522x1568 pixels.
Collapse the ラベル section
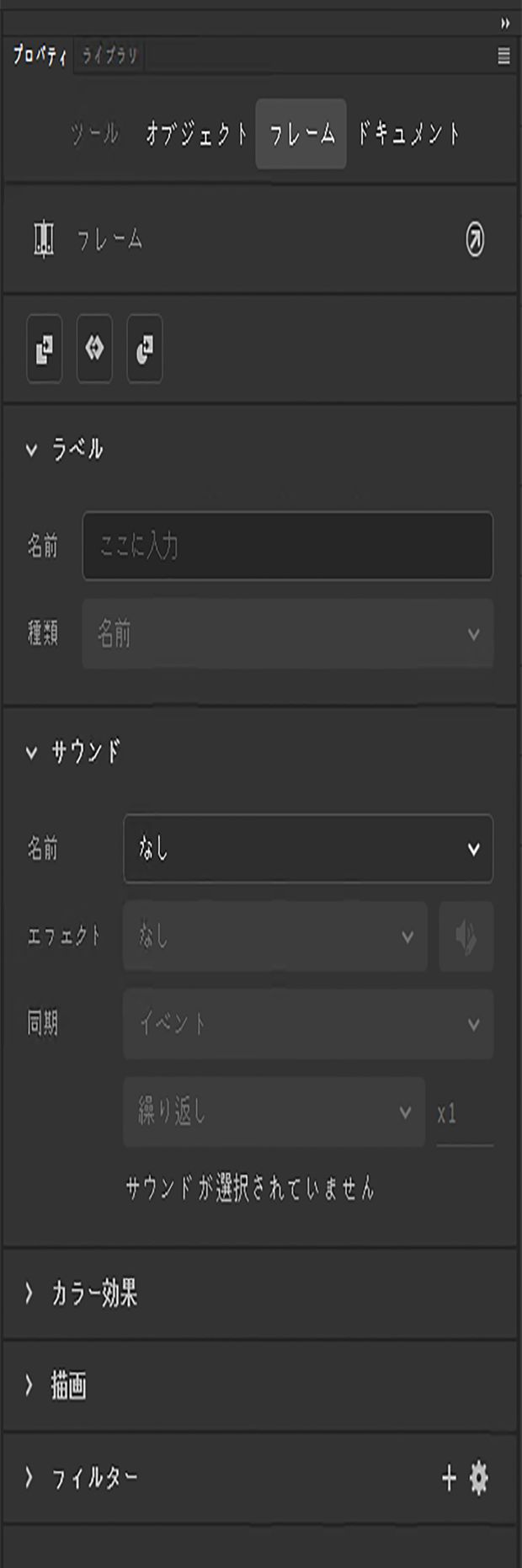pos(31,450)
